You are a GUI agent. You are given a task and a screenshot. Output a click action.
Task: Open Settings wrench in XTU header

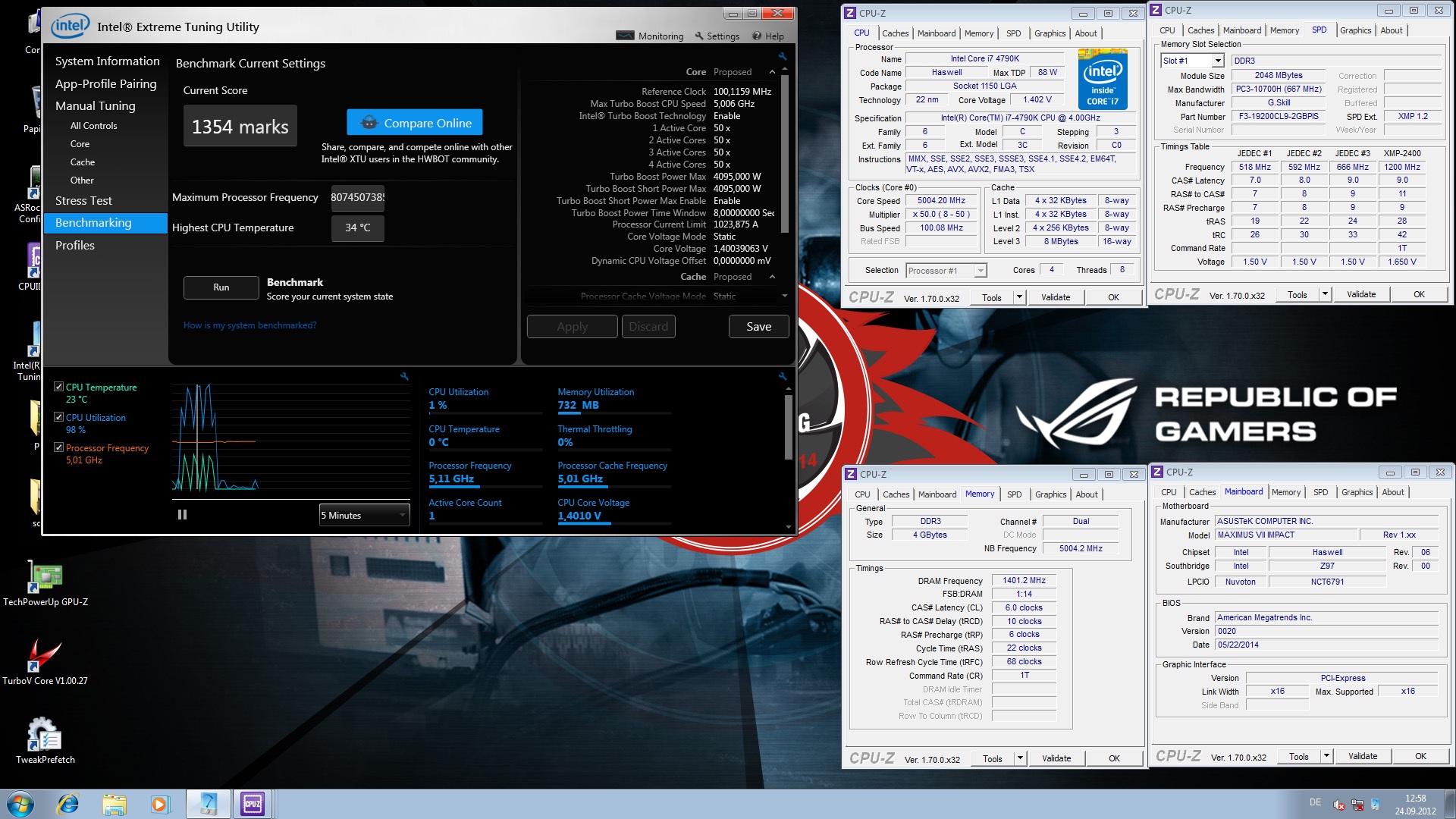tap(717, 36)
